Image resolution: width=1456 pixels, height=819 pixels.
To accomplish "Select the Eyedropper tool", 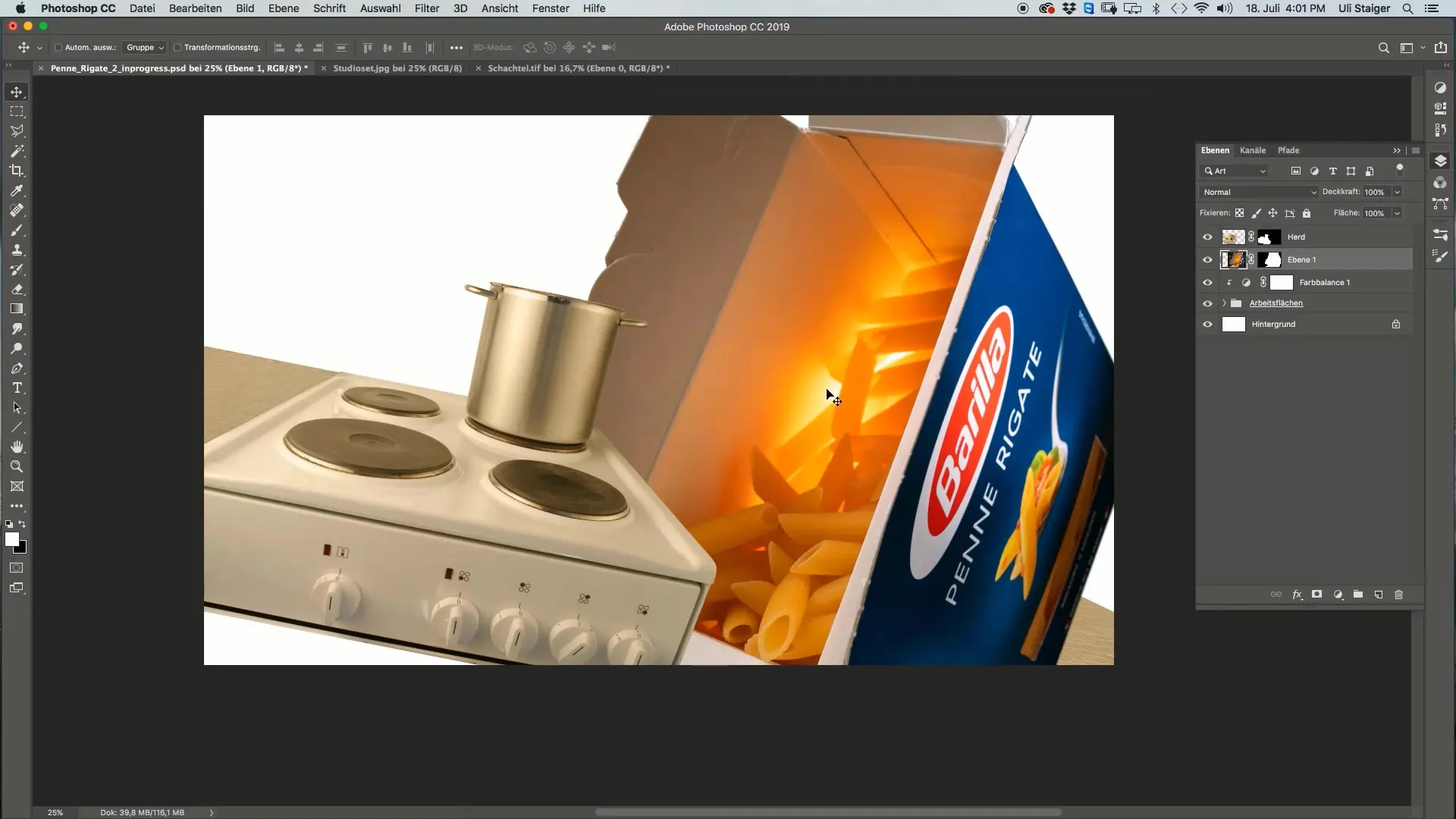I will pyautogui.click(x=17, y=190).
